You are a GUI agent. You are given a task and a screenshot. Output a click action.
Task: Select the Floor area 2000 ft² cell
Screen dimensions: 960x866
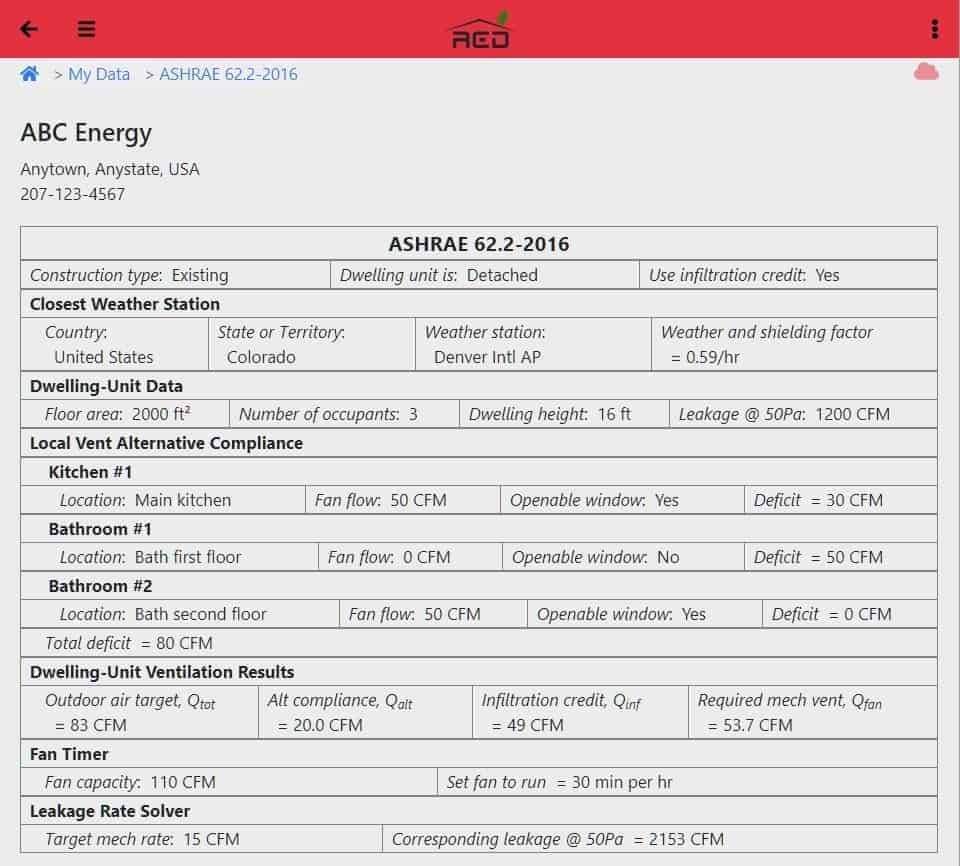[125, 414]
